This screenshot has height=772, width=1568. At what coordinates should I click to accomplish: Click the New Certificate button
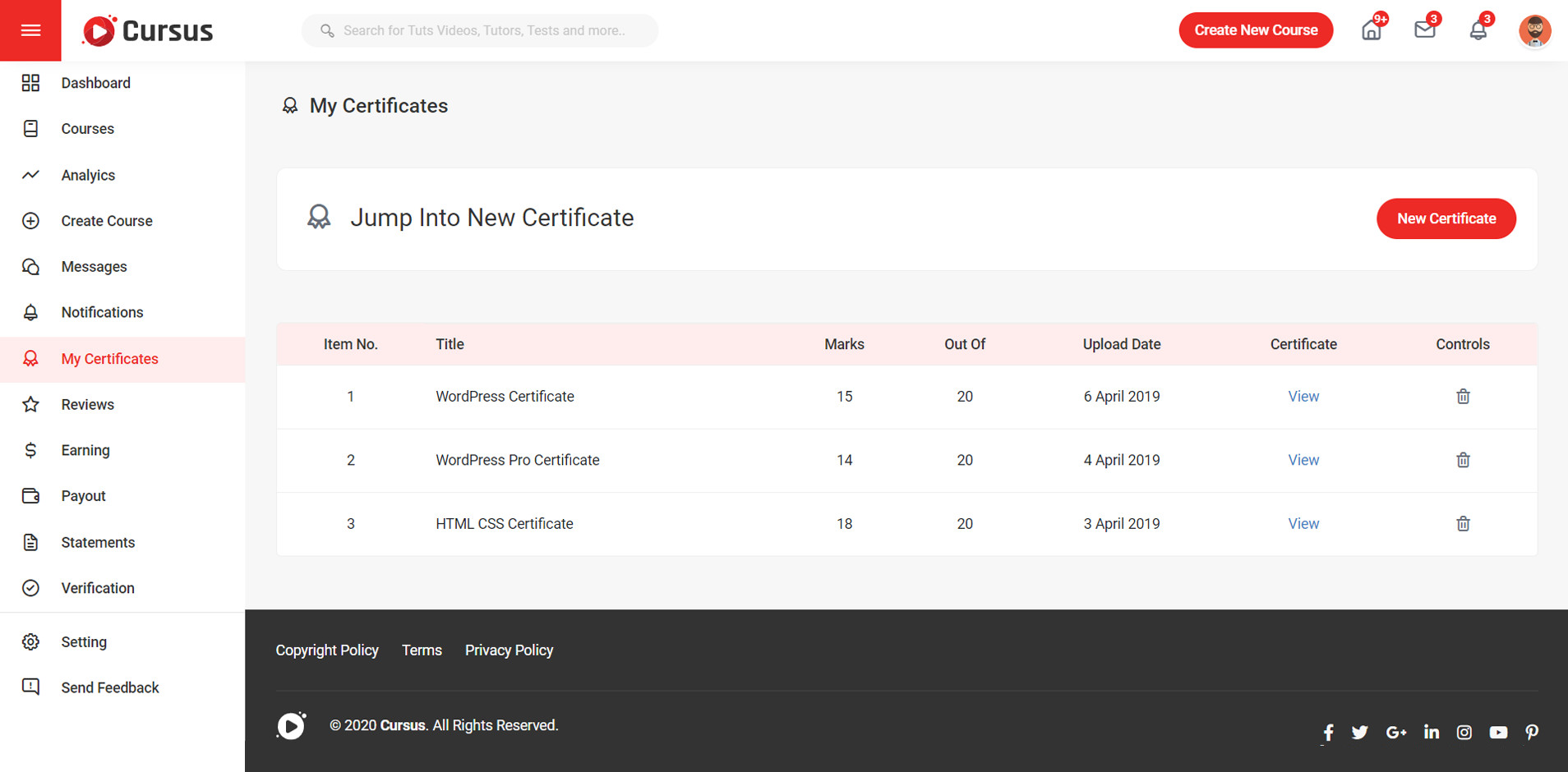(x=1446, y=218)
